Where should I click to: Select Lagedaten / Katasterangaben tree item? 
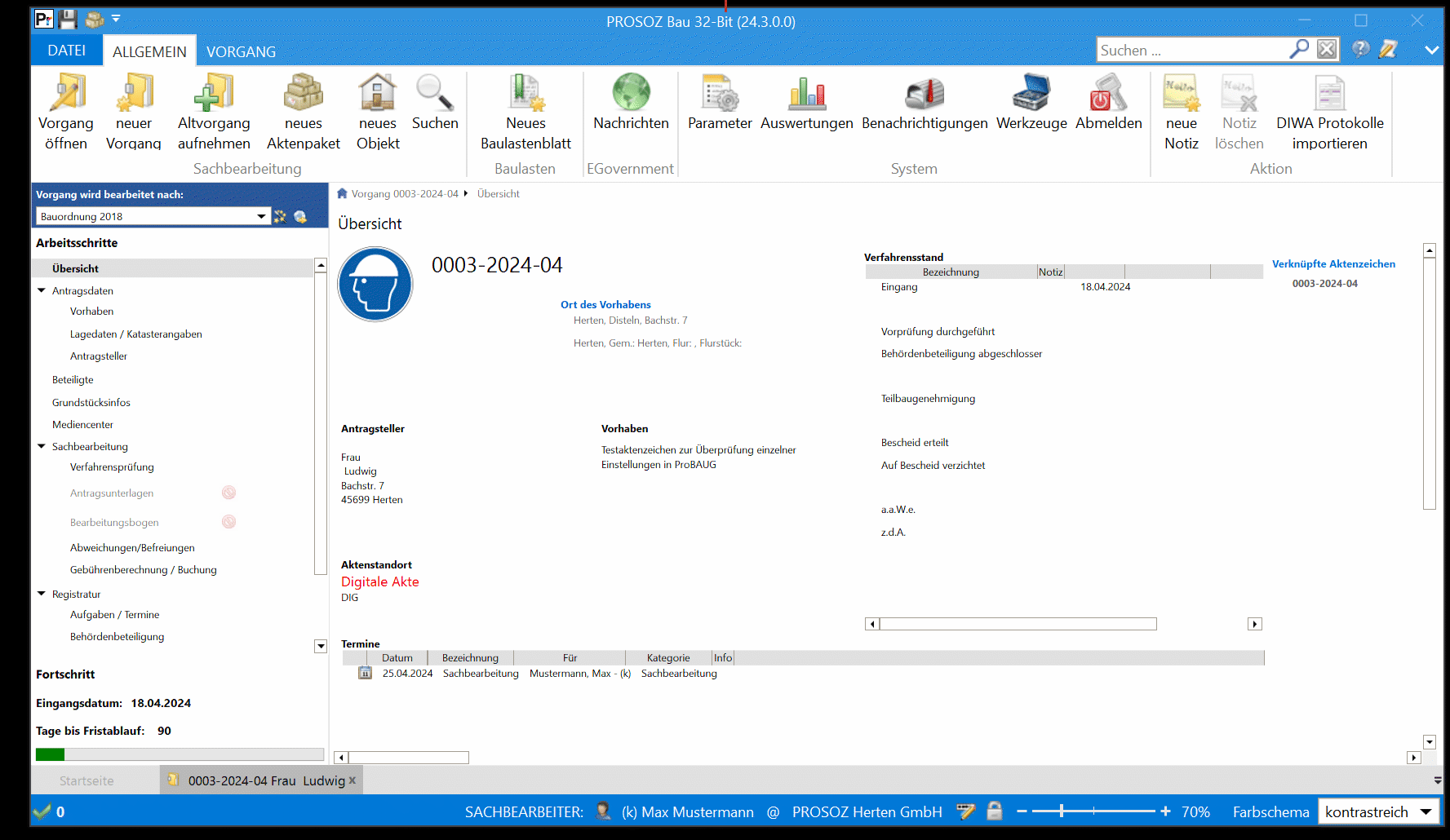[135, 334]
